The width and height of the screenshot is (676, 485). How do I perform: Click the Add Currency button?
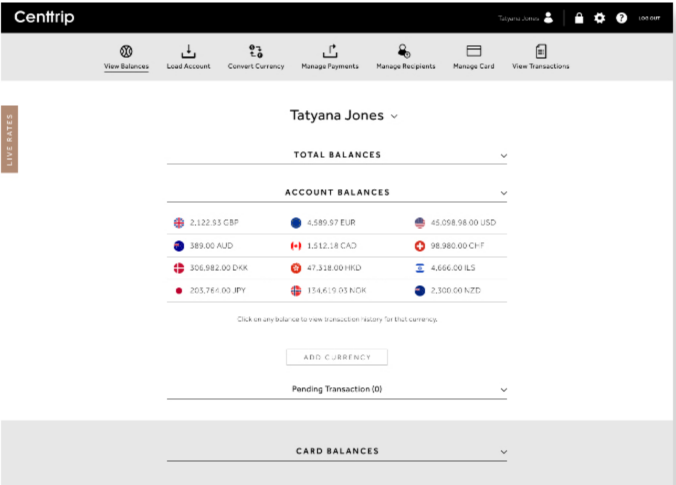point(337,357)
